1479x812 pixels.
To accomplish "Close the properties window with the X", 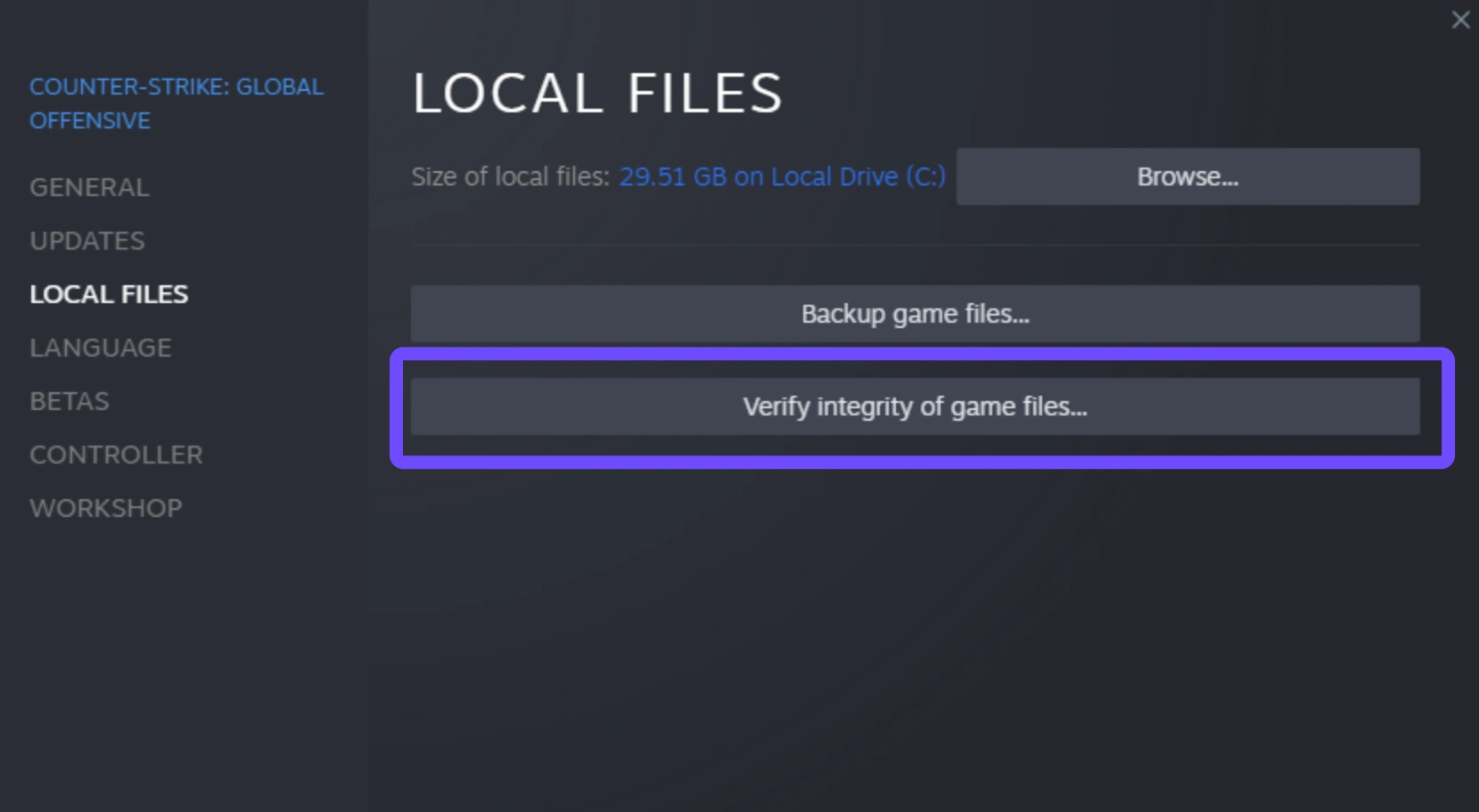I will 1460,20.
